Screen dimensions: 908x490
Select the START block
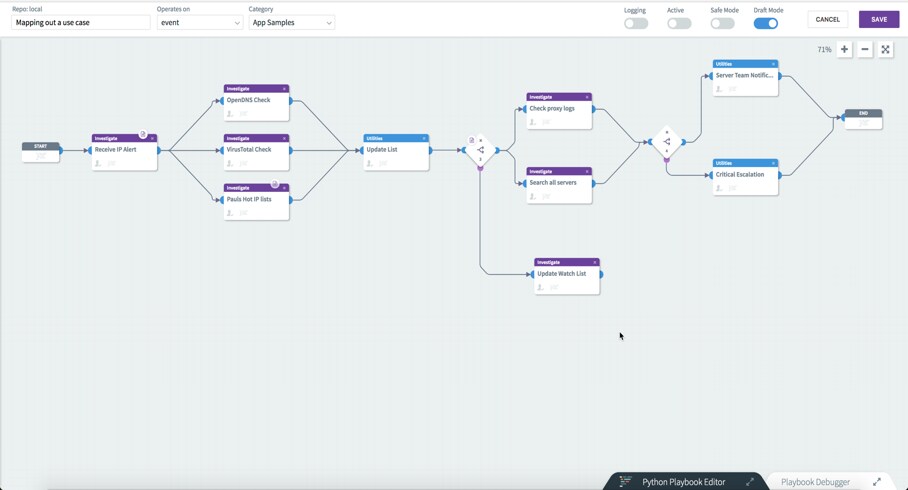tap(41, 152)
